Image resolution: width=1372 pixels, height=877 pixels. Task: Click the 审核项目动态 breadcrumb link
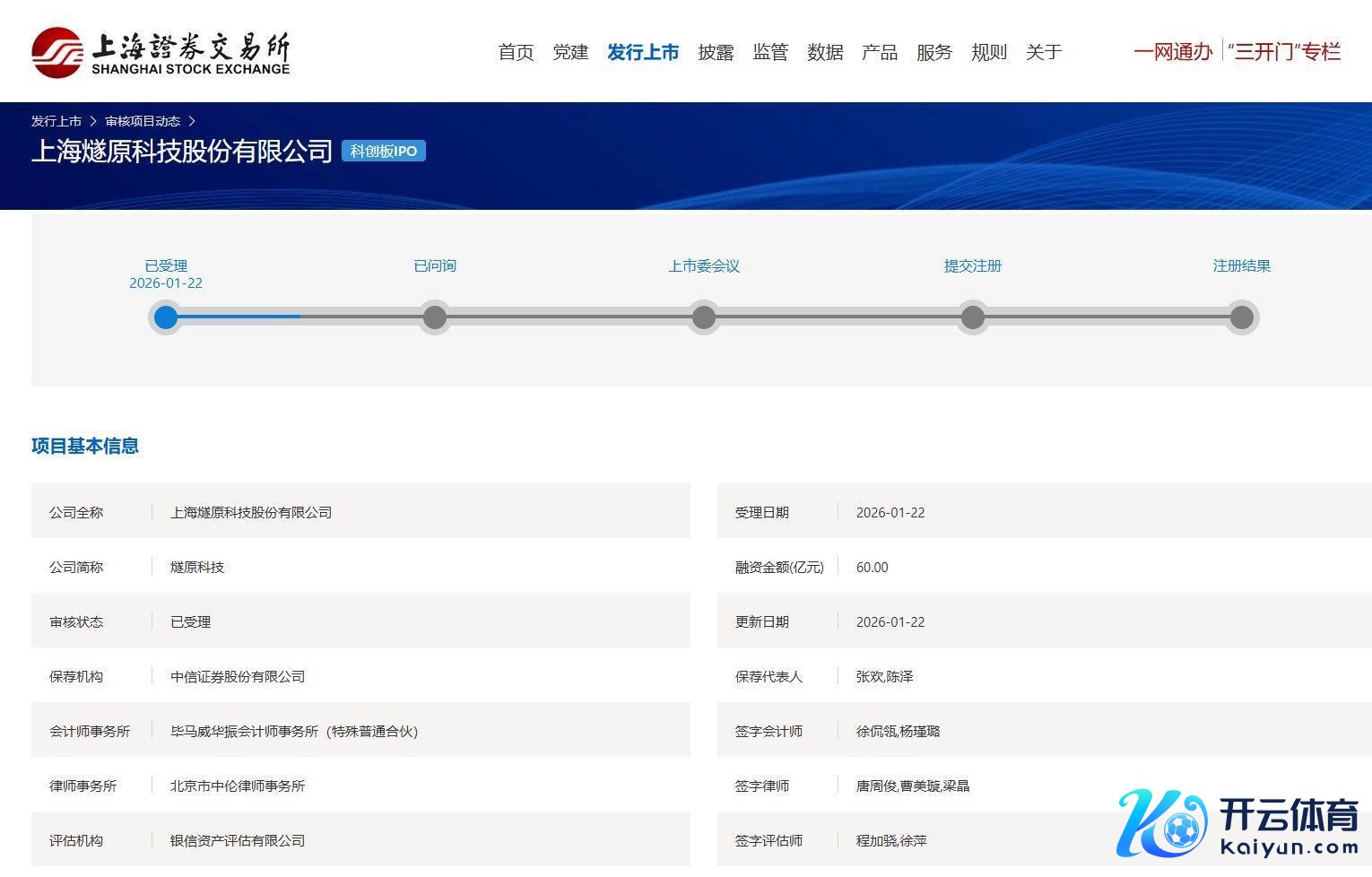(x=143, y=121)
